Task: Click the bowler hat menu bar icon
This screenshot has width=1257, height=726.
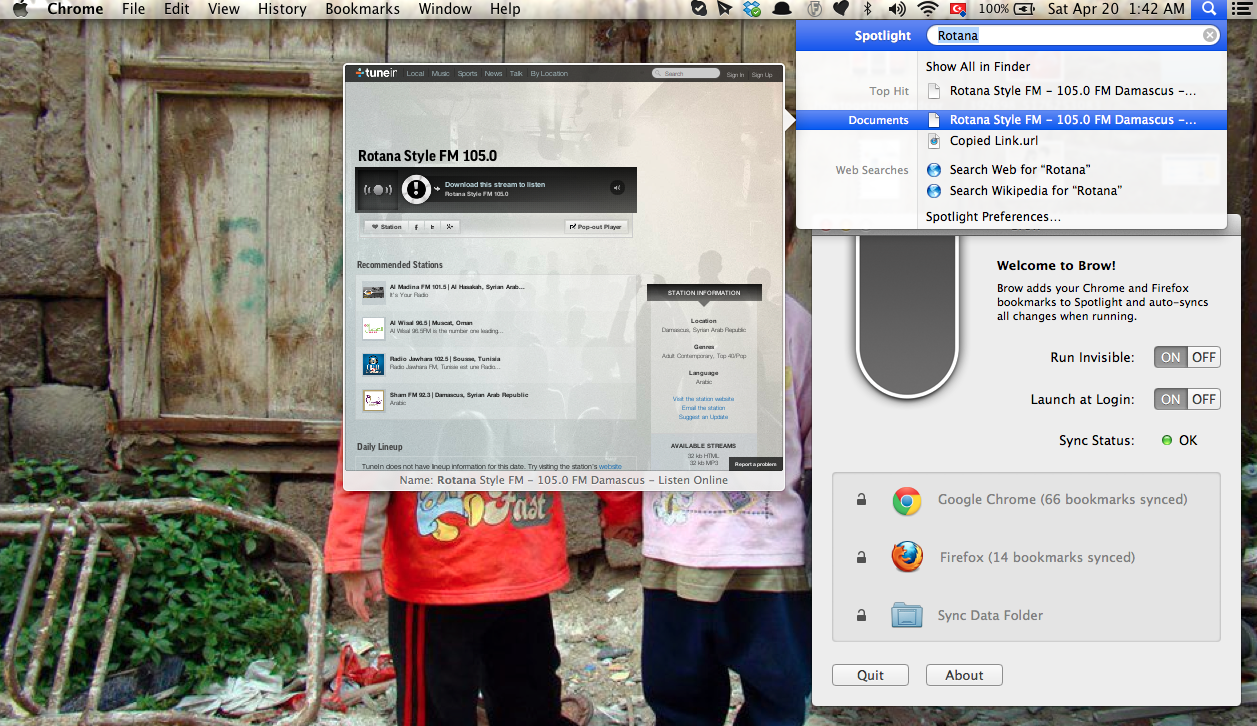Action: (x=782, y=9)
